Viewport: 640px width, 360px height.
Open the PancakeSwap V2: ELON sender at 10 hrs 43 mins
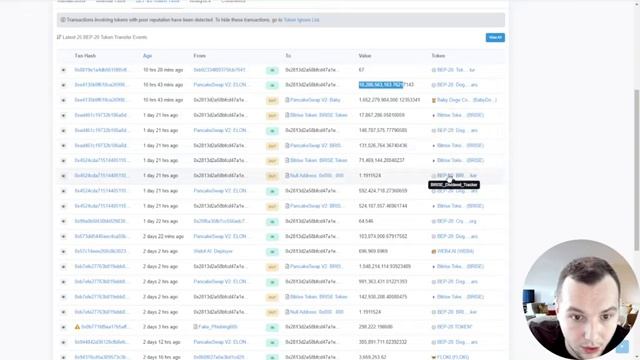(220, 85)
